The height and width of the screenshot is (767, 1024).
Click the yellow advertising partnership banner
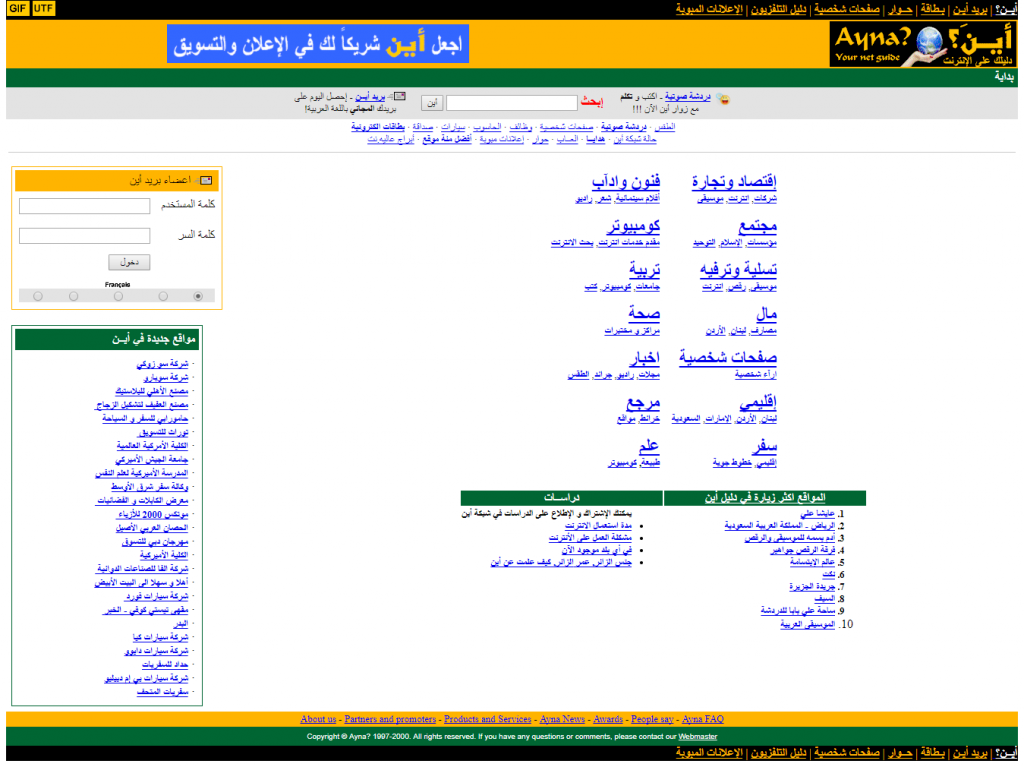click(x=320, y=43)
